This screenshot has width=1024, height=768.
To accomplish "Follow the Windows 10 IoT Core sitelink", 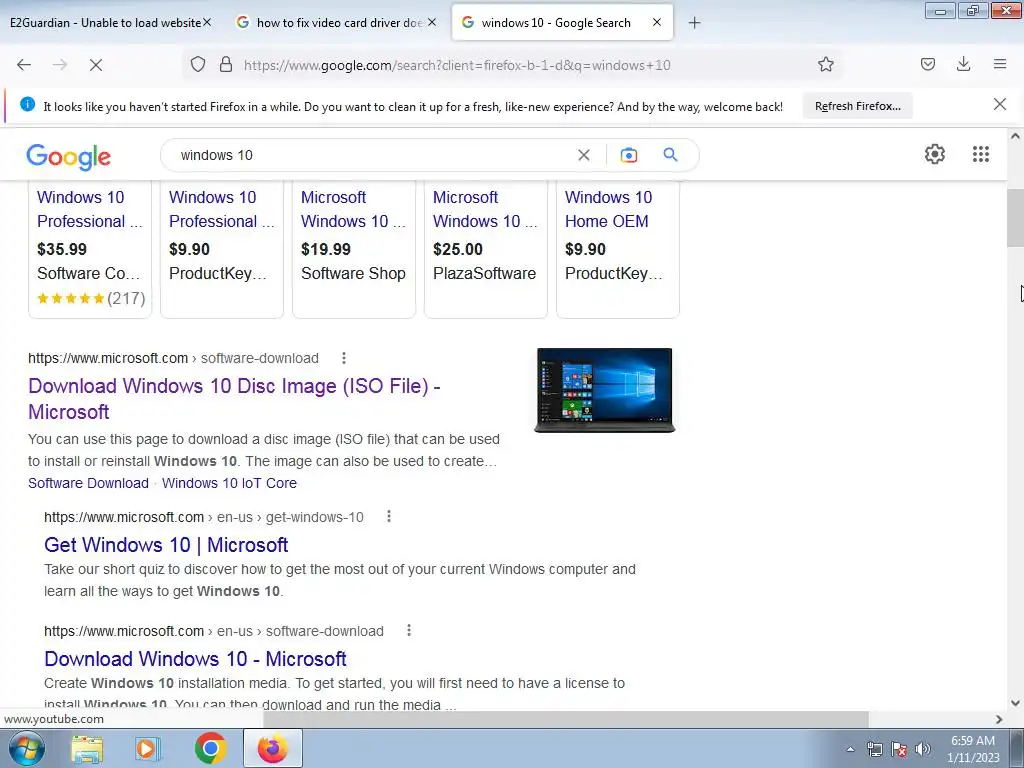I will [229, 483].
